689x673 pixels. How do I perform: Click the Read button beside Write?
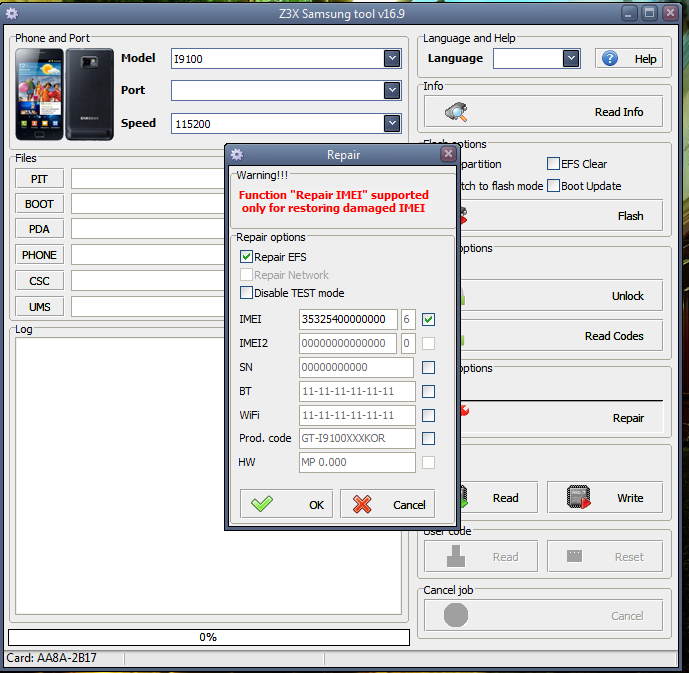[500, 498]
